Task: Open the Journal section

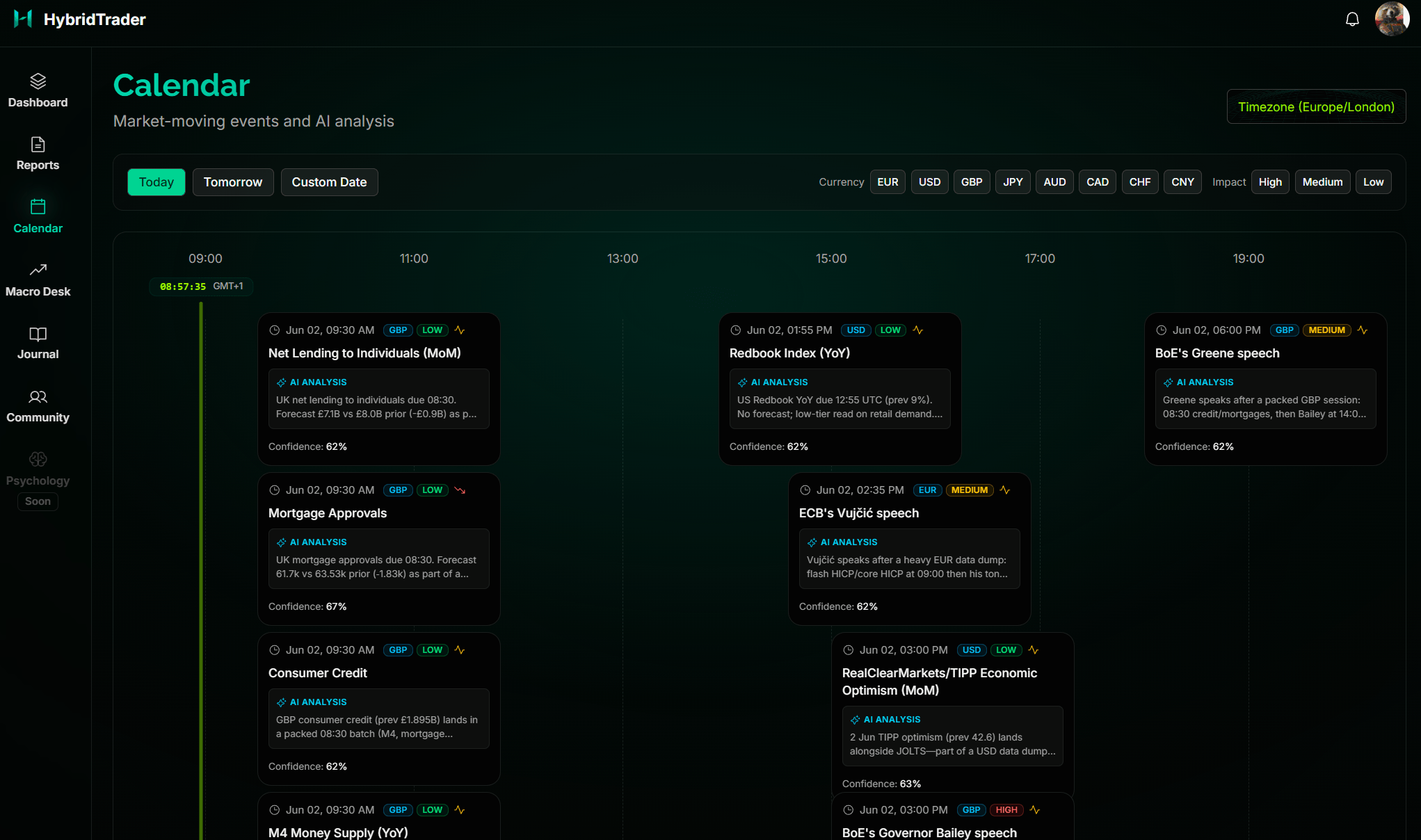Action: click(38, 343)
